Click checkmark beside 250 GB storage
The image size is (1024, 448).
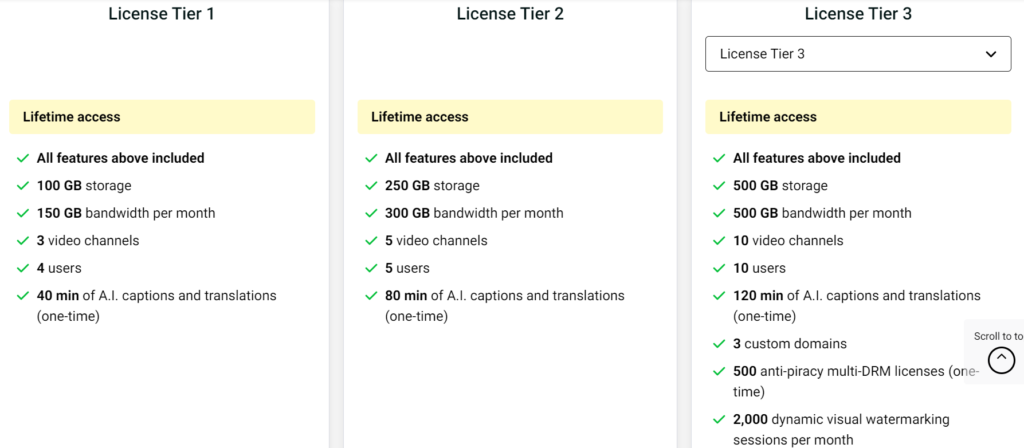(371, 185)
